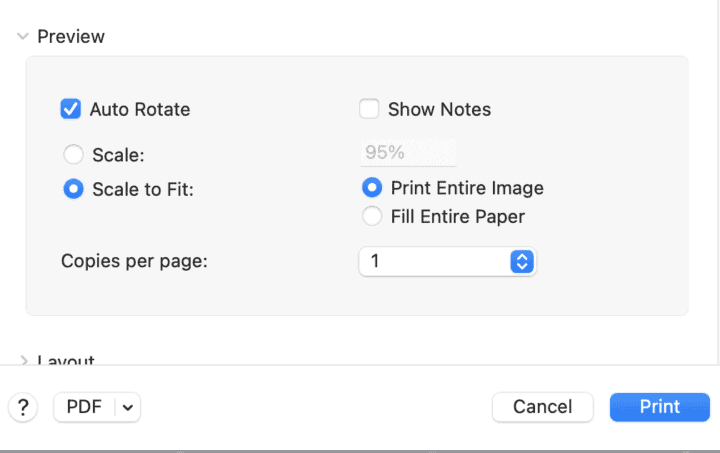Enable the Show Notes checkbox
720x453 pixels.
[x=370, y=109]
